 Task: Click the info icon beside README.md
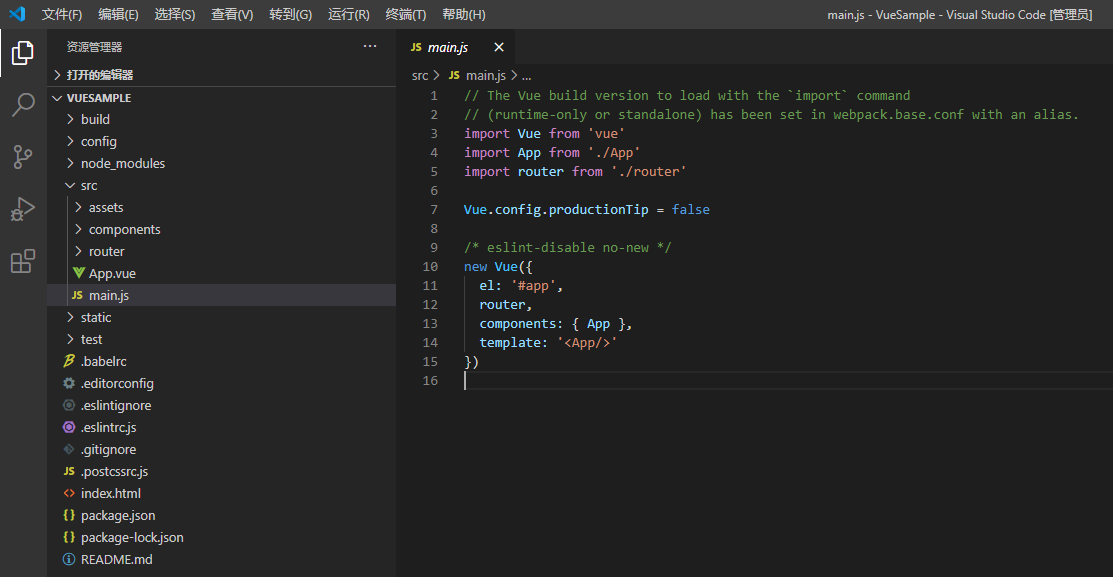[x=69, y=559]
